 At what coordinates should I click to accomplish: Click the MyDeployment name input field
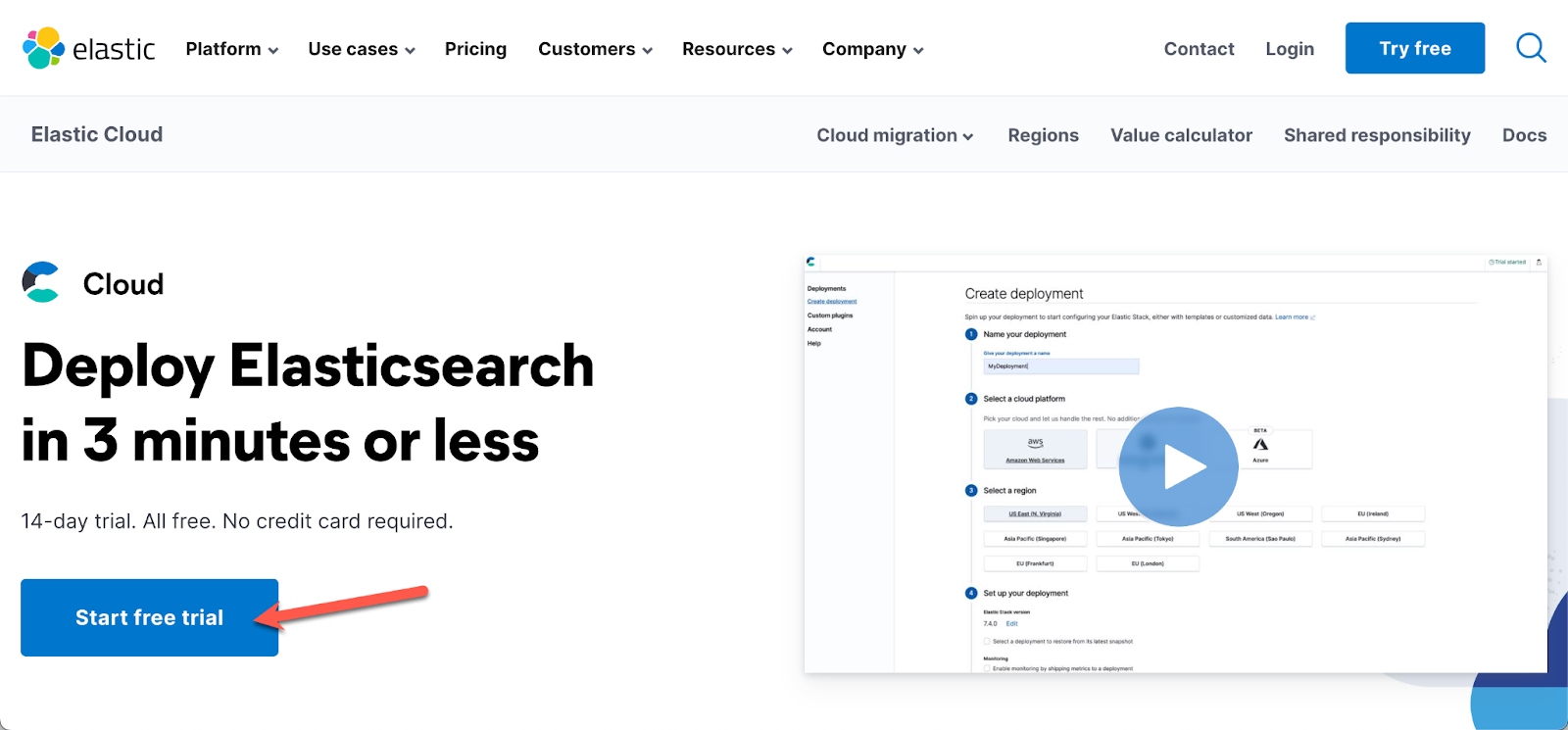pyautogui.click(x=1061, y=365)
